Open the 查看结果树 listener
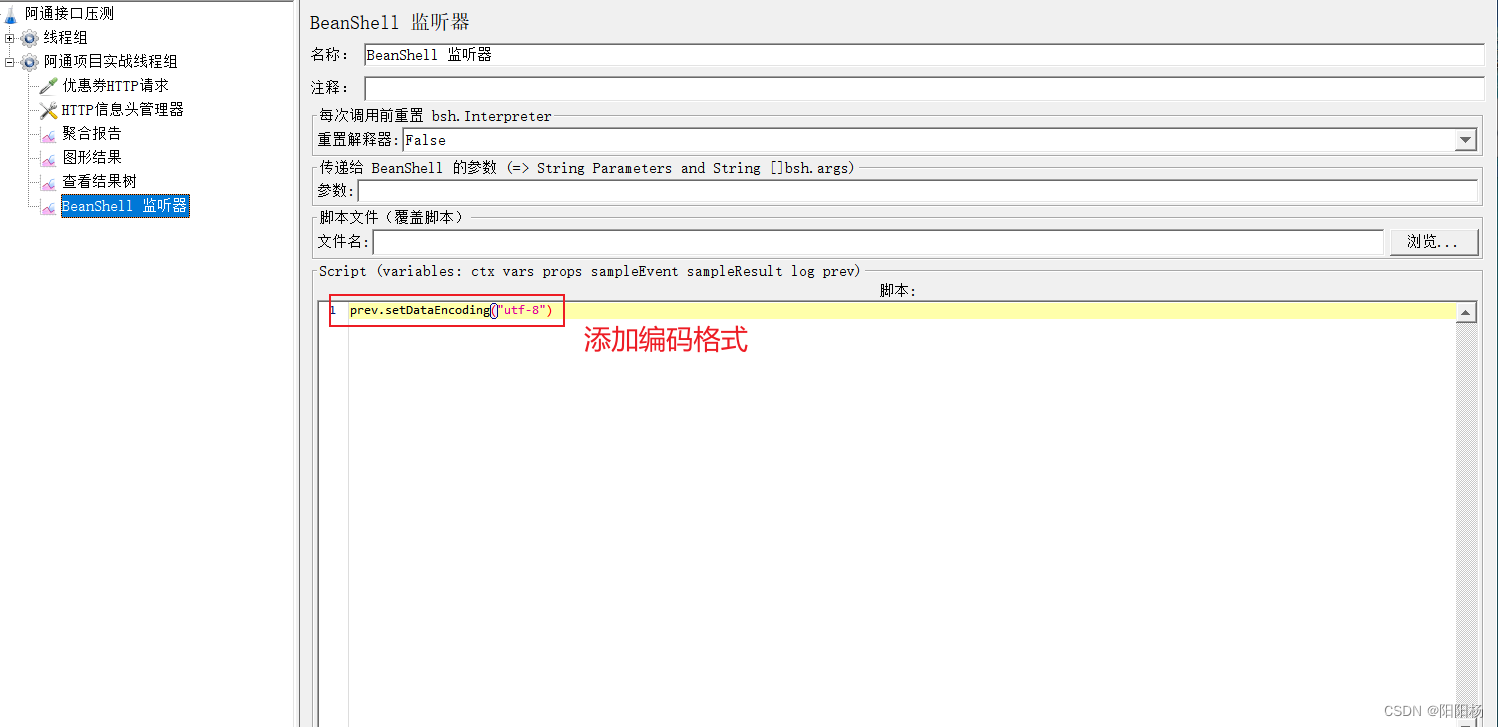Viewport: 1498px width, 727px height. click(x=99, y=182)
